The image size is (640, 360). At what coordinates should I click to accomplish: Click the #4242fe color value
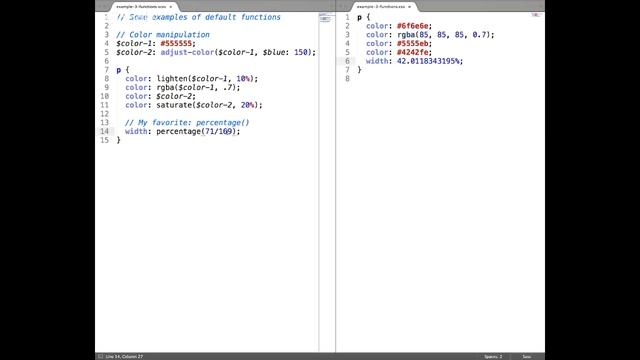coord(412,52)
